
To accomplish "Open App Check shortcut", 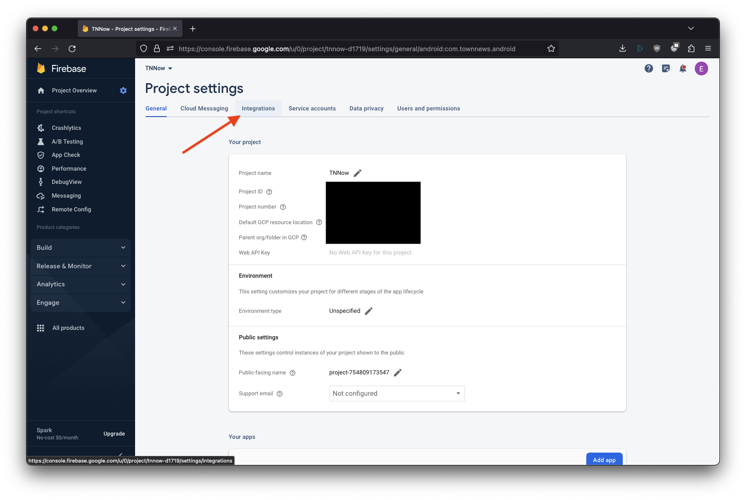I will 66,155.
